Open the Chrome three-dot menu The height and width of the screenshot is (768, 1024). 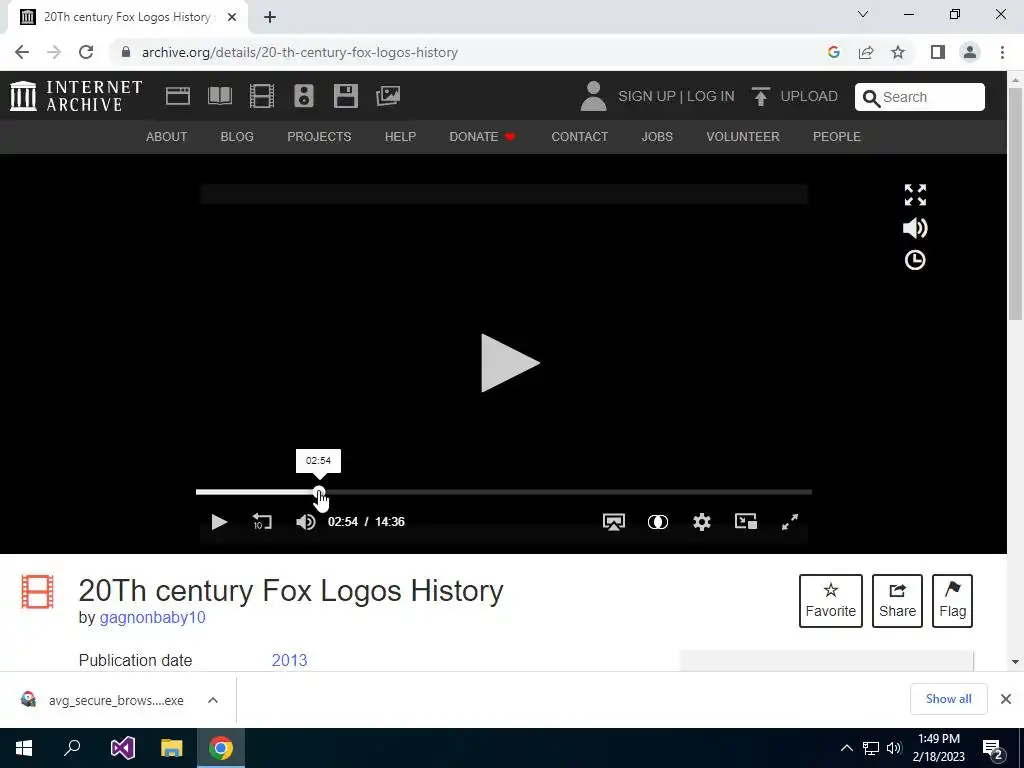tap(1002, 52)
